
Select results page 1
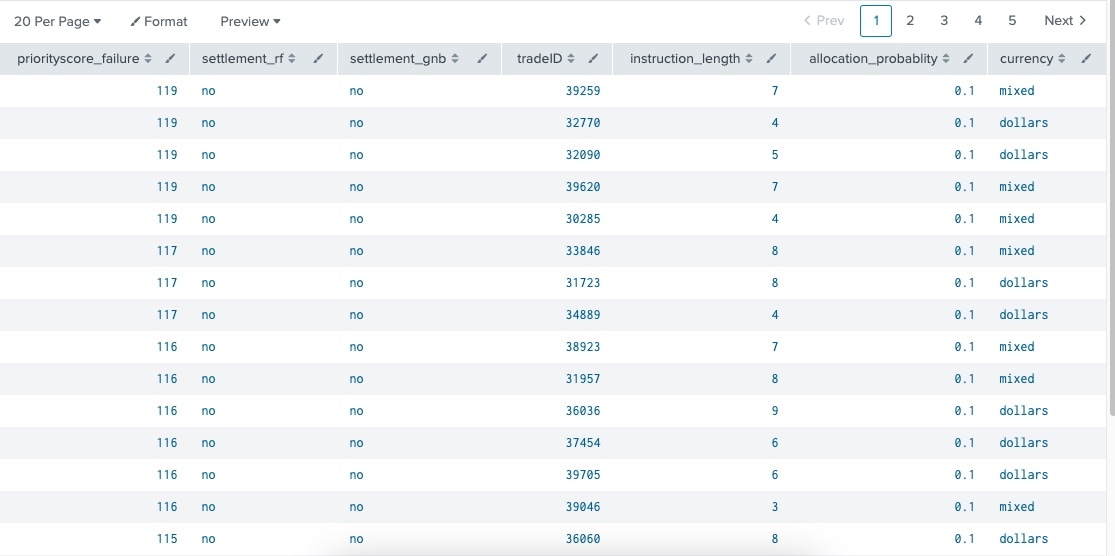(x=876, y=21)
